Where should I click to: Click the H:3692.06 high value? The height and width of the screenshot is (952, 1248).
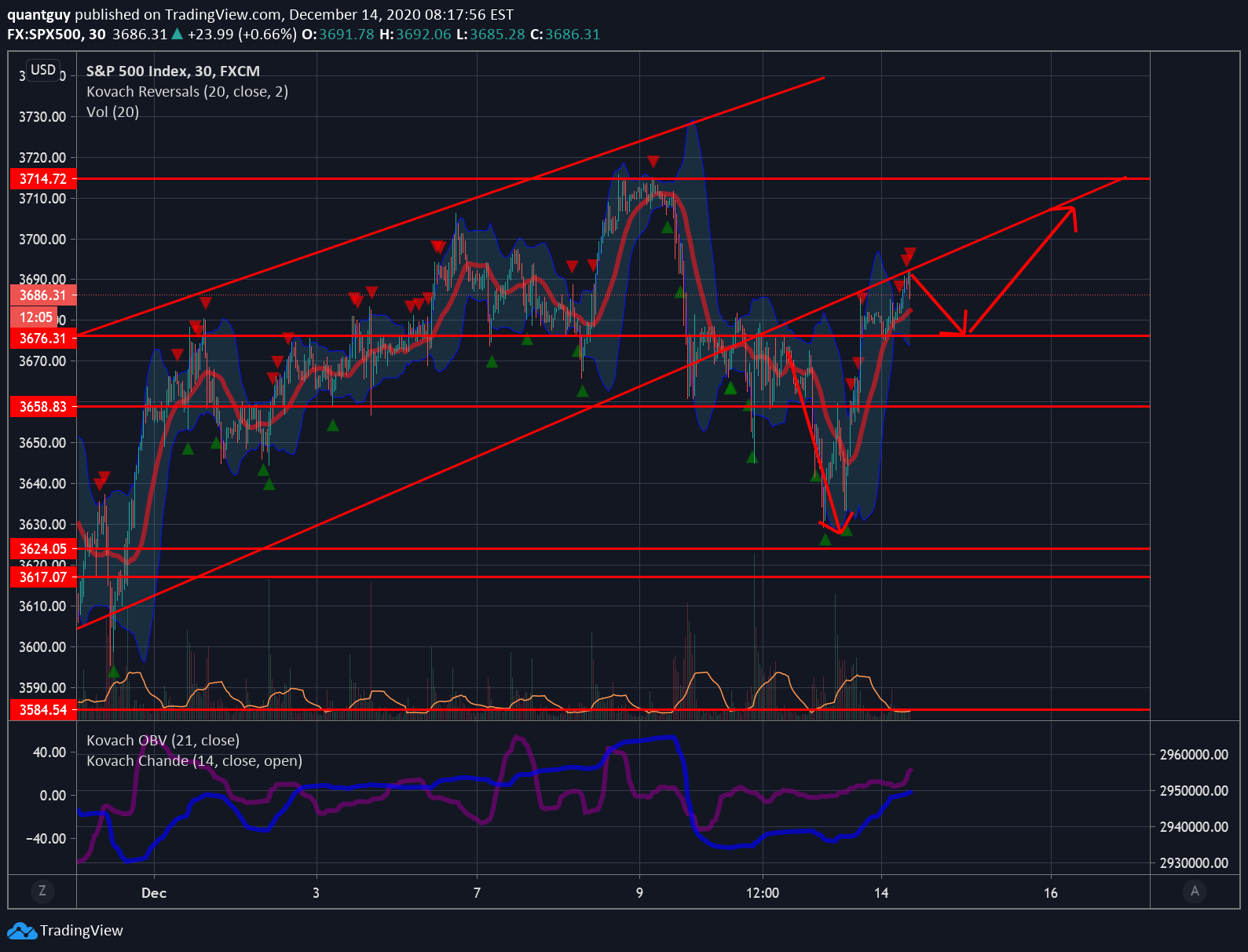(x=415, y=35)
